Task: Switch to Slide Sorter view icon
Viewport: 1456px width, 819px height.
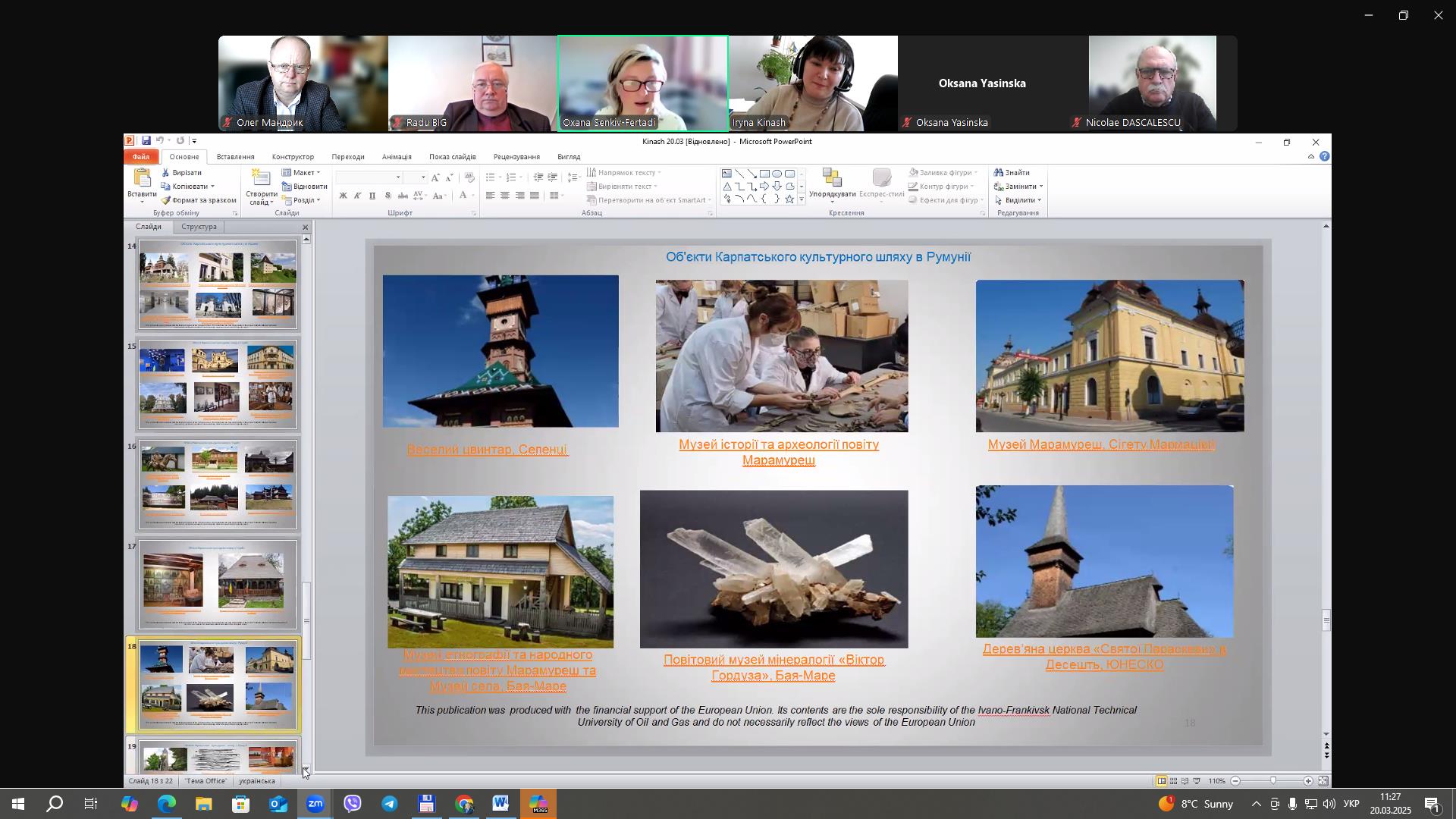Action: [1173, 781]
